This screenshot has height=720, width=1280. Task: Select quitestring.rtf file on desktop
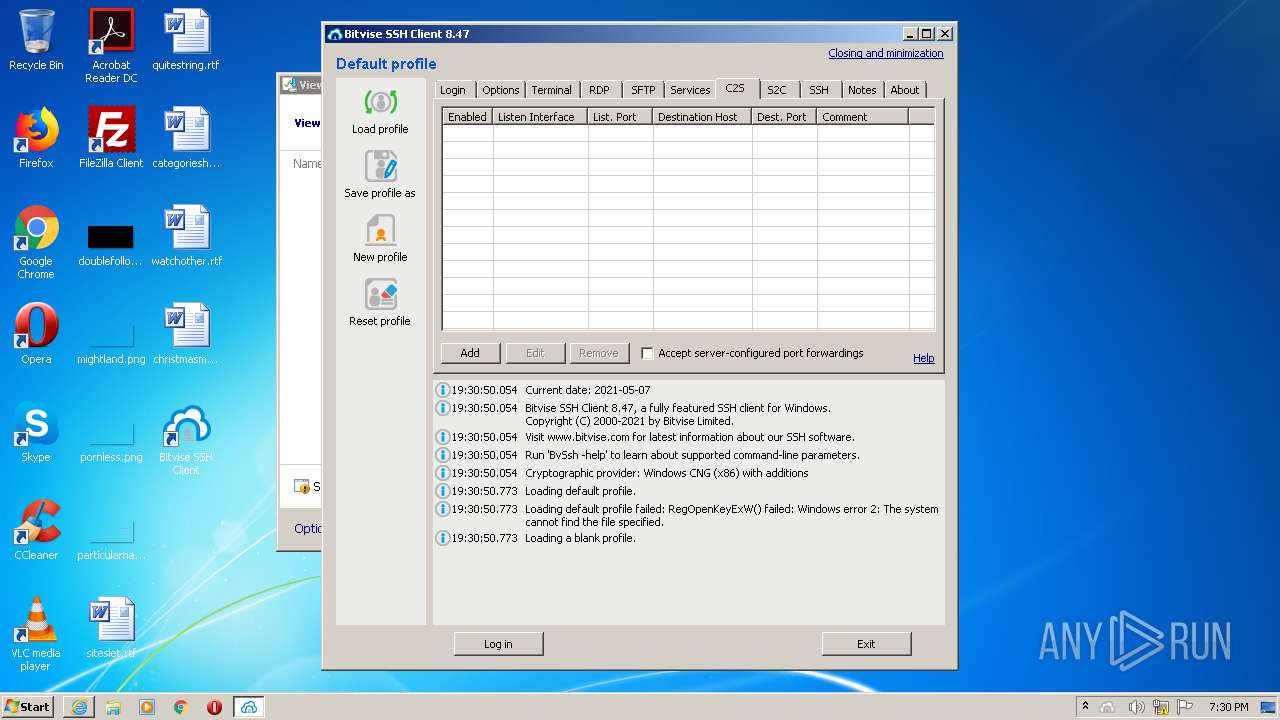pos(186,40)
